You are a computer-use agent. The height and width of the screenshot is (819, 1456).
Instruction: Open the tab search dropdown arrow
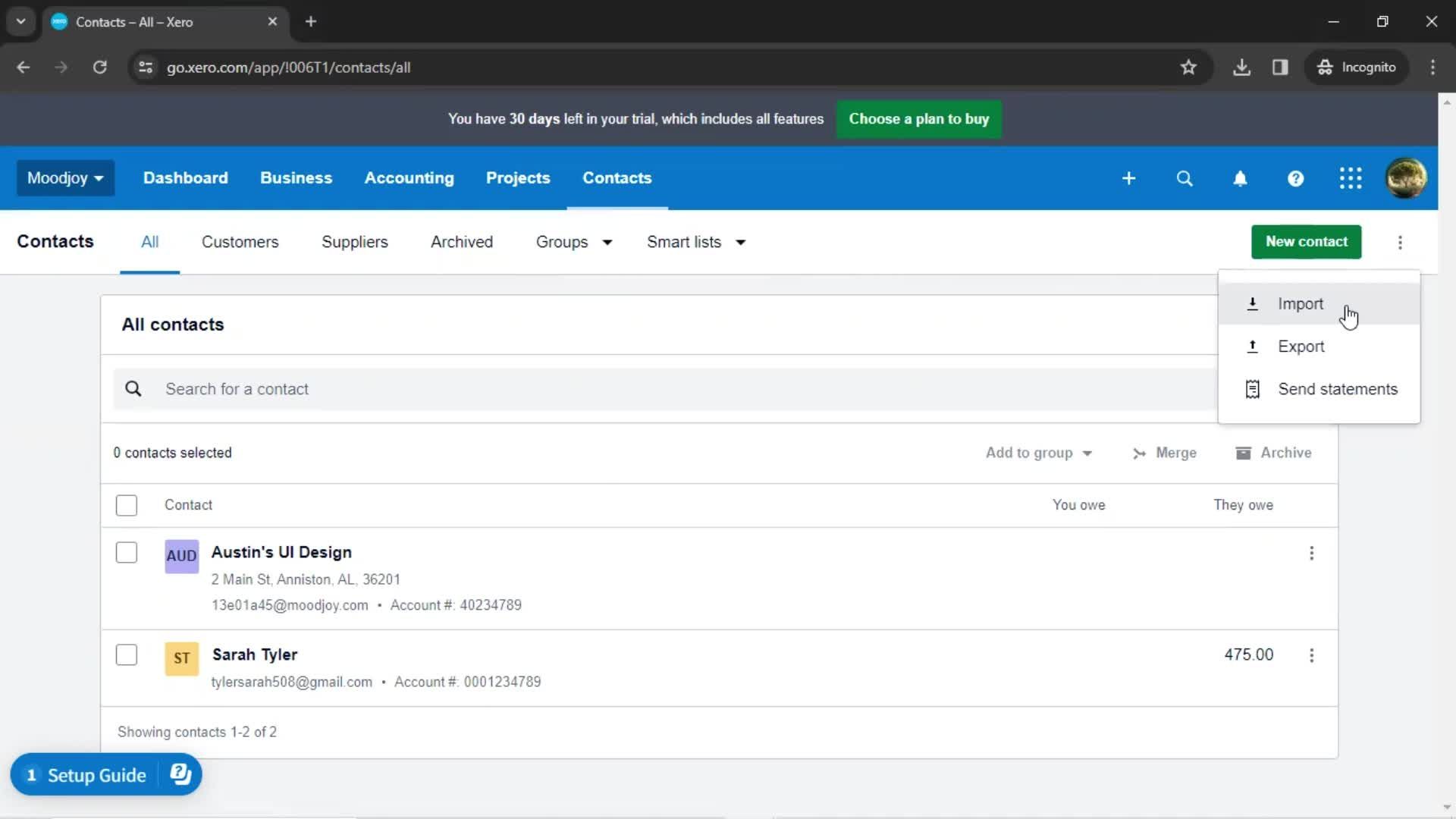coord(20,21)
